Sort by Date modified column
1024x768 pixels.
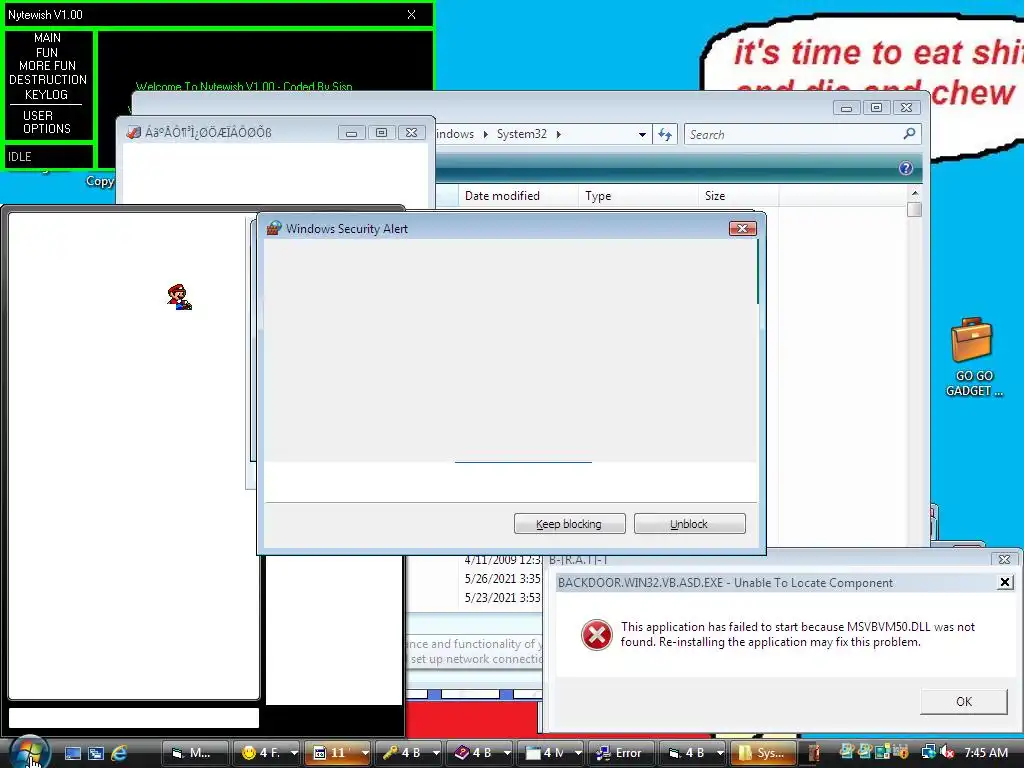(x=518, y=196)
